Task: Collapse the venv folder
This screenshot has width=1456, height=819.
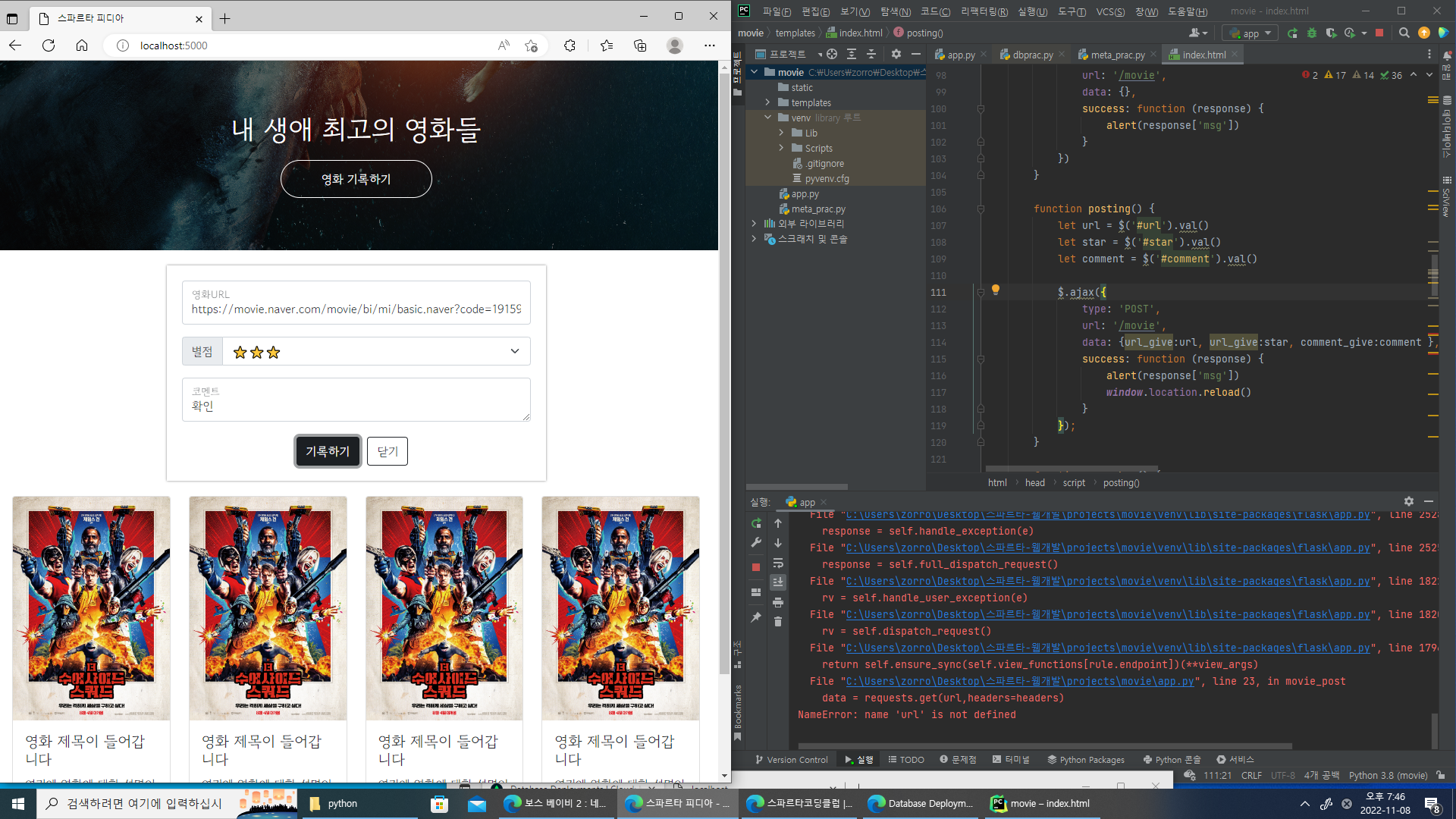Action: [x=768, y=118]
